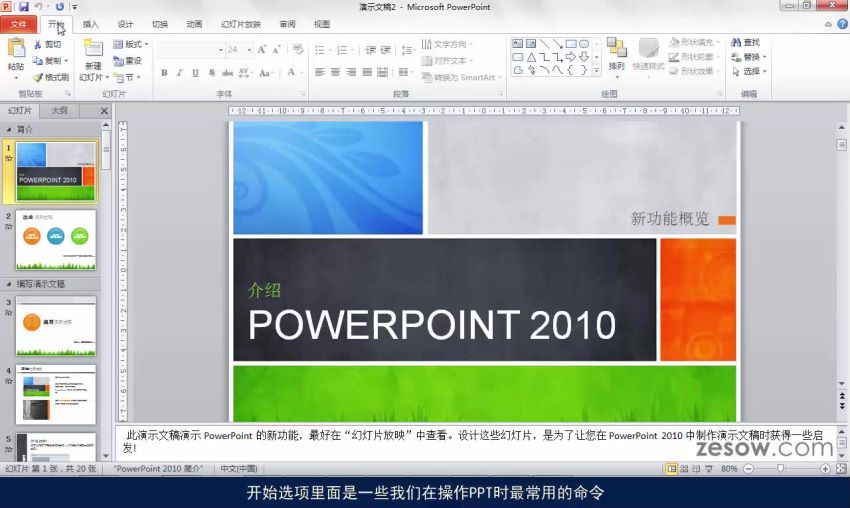The height and width of the screenshot is (508, 850).
Task: Select the rectangle shape in the gallery
Action: (x=571, y=44)
